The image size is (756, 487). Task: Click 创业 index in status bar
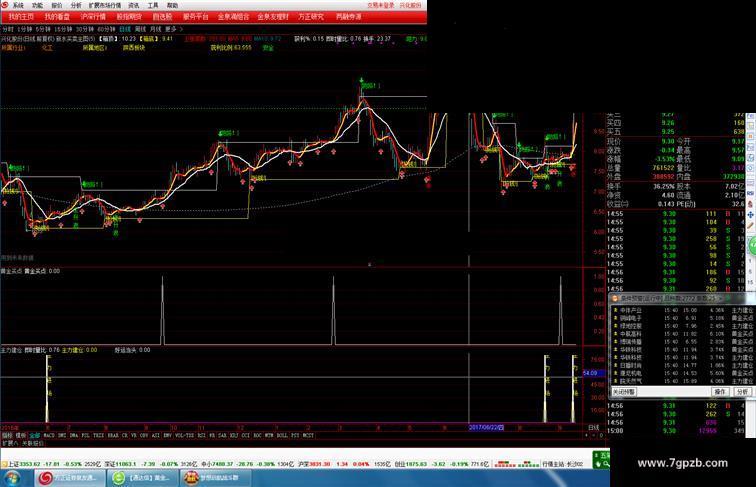[x=441, y=464]
